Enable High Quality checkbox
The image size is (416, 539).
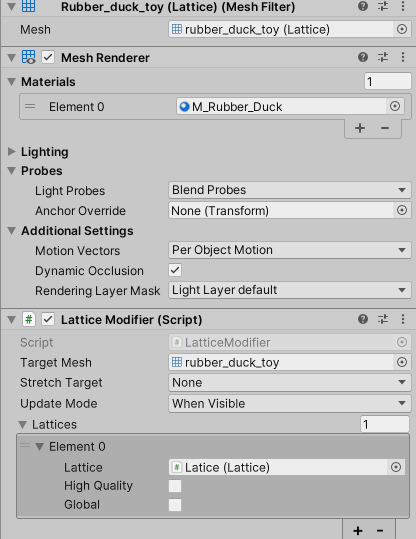pyautogui.click(x=175, y=486)
